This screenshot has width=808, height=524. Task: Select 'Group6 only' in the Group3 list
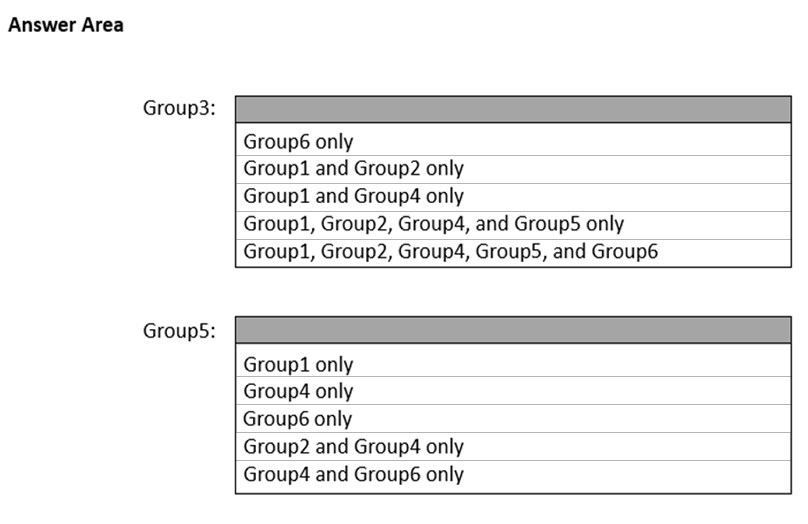point(298,142)
